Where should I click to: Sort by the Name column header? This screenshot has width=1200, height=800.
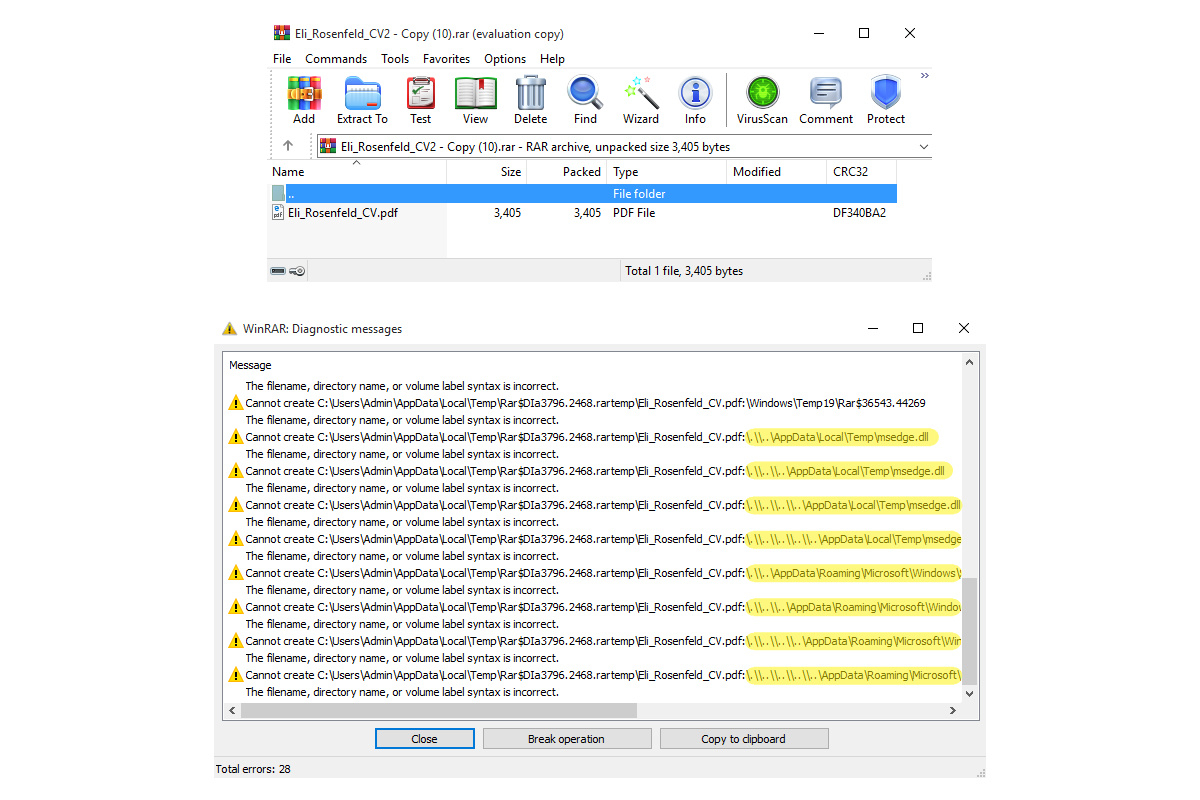(357, 172)
